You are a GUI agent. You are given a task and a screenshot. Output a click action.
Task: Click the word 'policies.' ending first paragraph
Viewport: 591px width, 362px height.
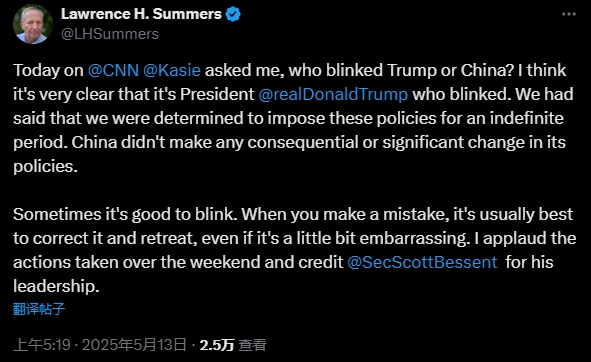tap(45, 167)
